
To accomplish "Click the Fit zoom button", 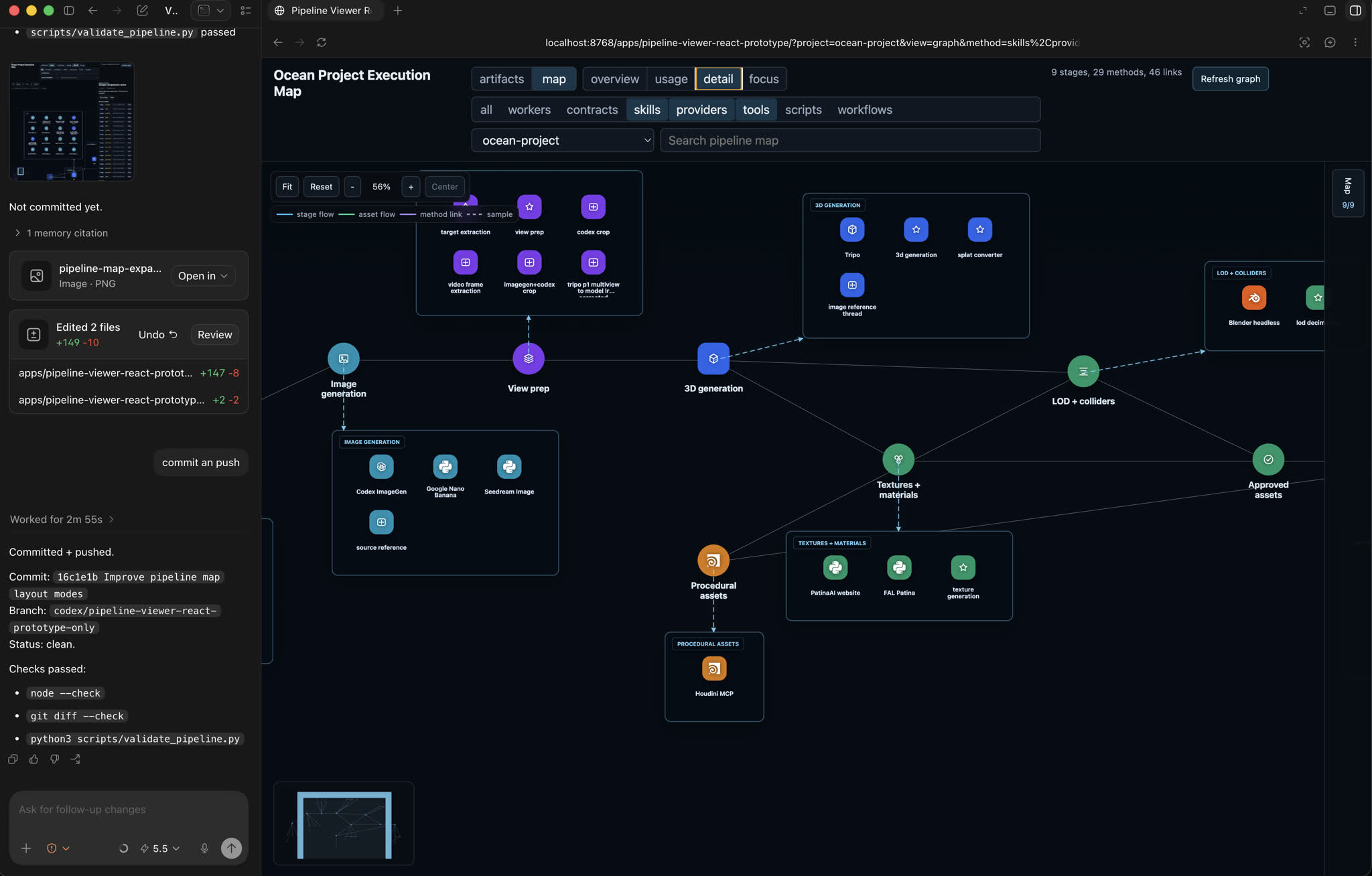I will (x=287, y=187).
